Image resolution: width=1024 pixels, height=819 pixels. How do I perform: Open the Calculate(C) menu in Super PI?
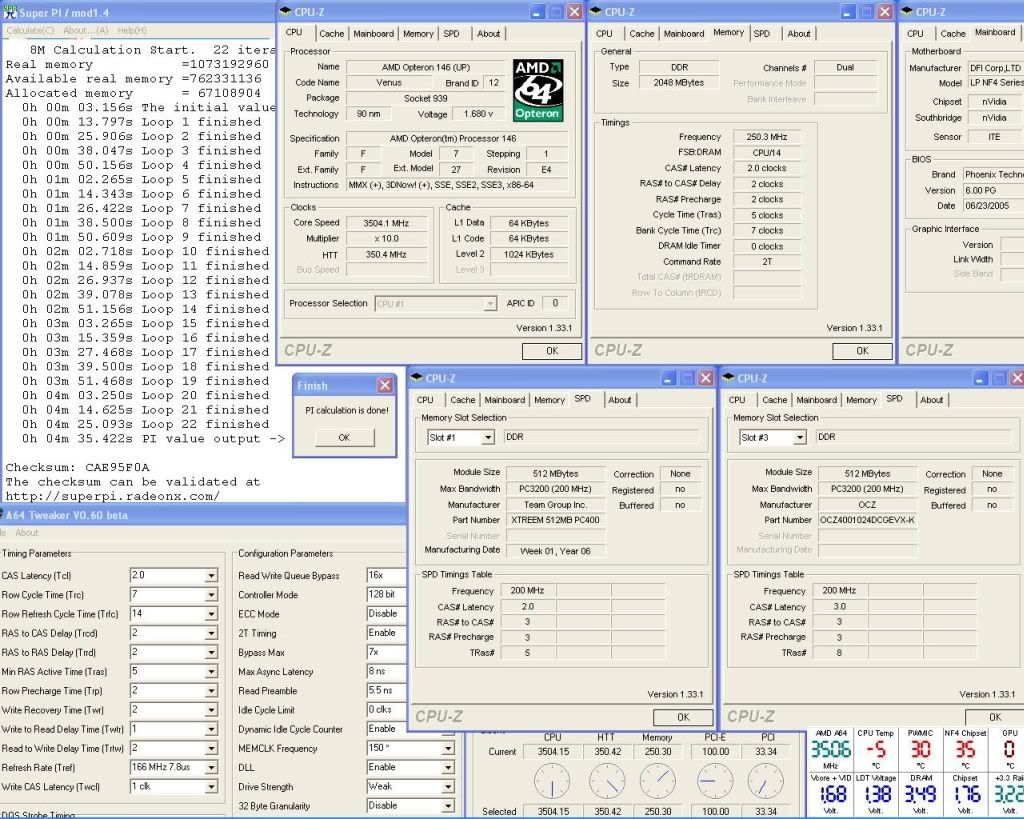(x=31, y=30)
